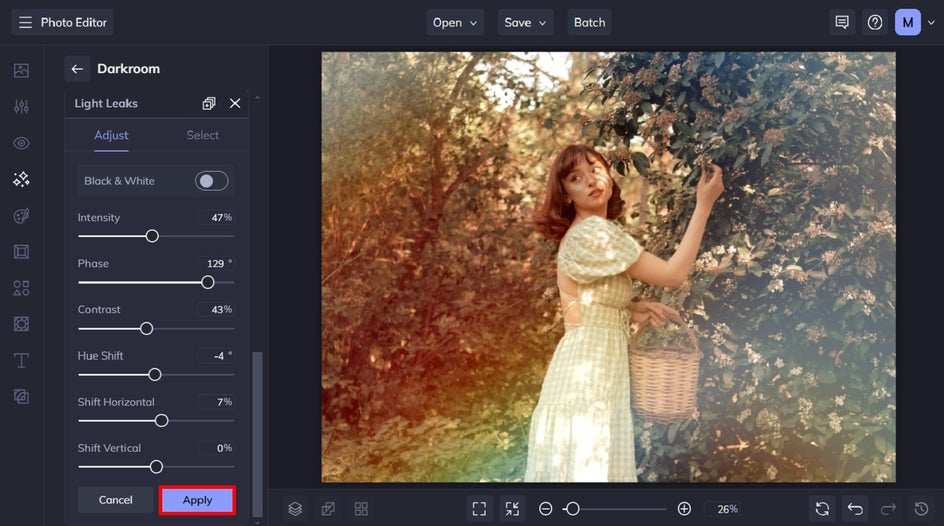Click the fit to screen icon

pos(479,509)
